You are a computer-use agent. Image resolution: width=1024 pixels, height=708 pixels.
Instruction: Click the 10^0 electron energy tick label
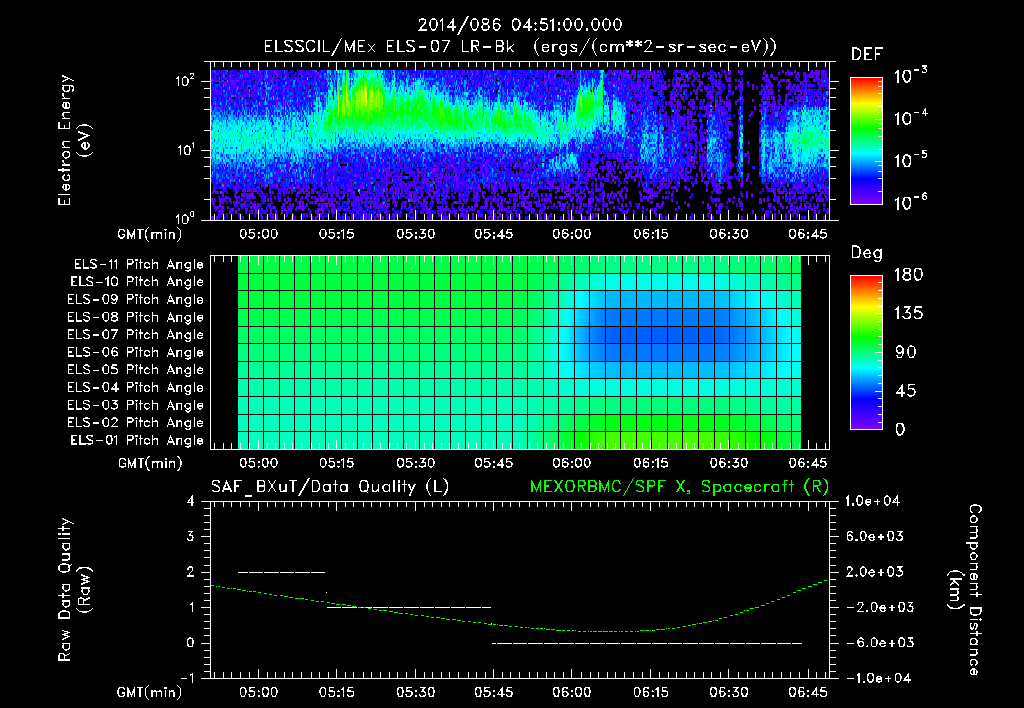[185, 217]
